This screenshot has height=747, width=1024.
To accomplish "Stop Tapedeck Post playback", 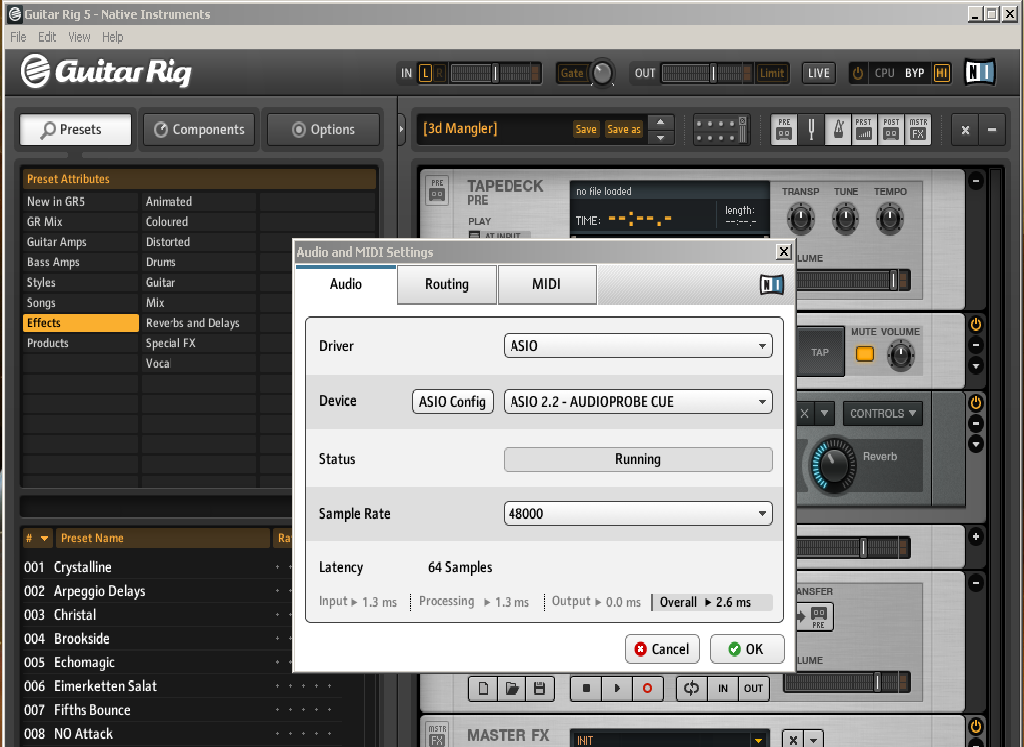I will 586,688.
